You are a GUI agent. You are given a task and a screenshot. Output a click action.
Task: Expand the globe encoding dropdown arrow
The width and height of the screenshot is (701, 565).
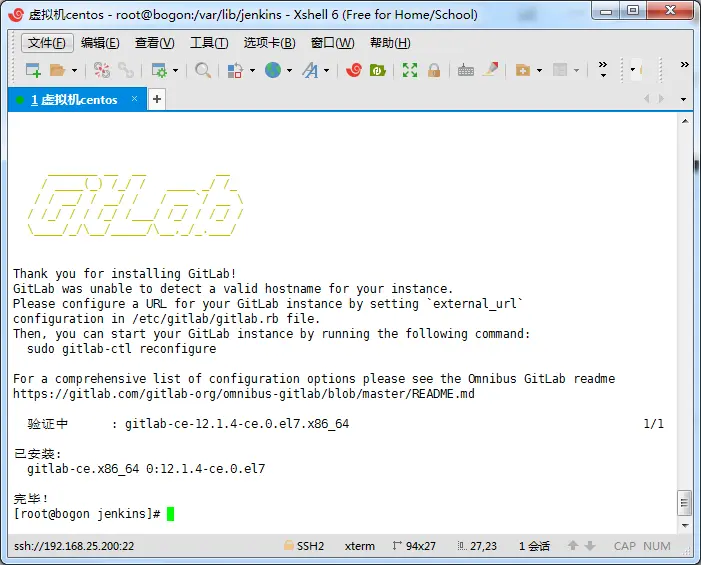(289, 71)
